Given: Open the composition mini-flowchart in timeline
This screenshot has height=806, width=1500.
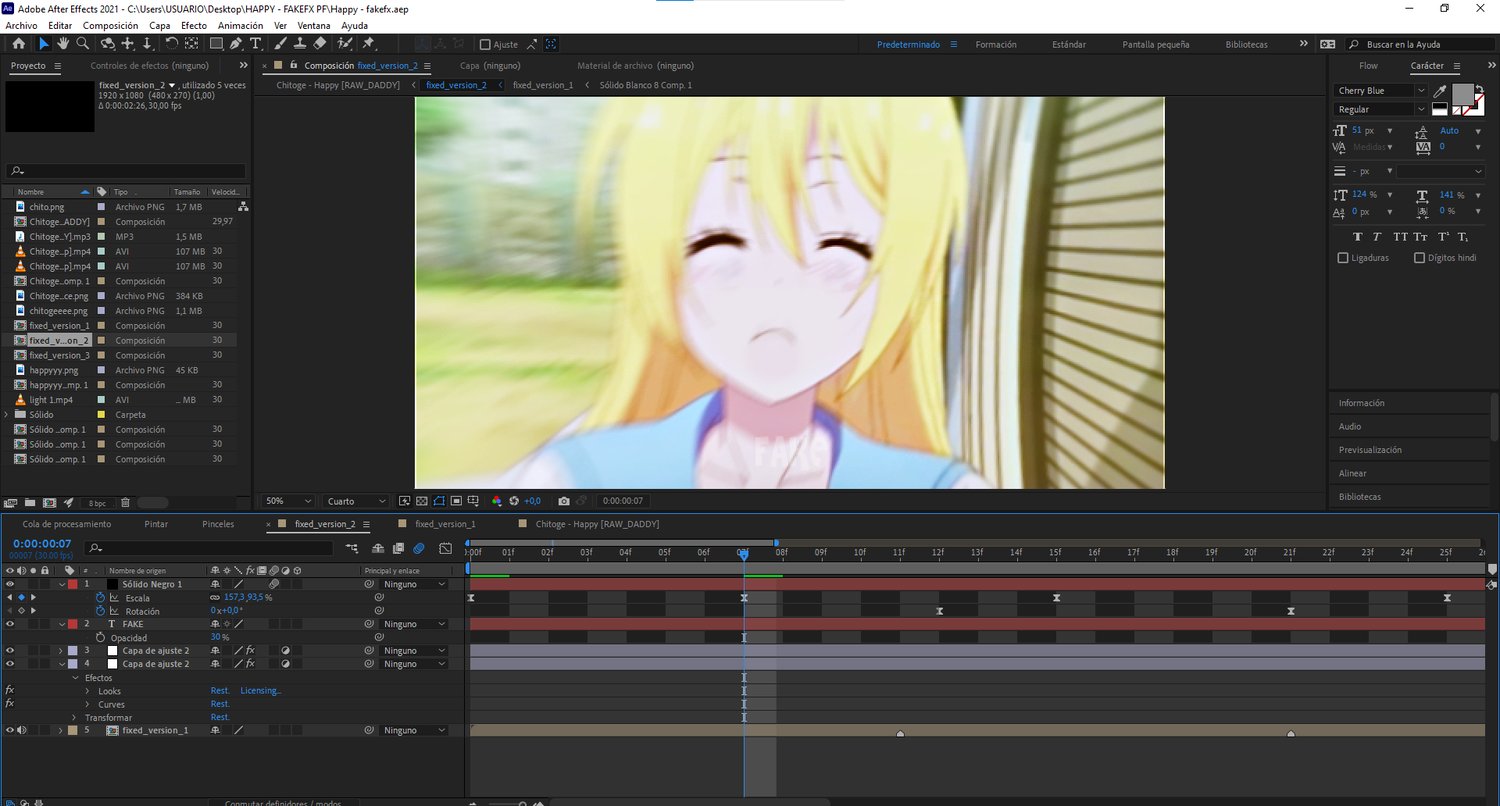Looking at the screenshot, I should [351, 548].
